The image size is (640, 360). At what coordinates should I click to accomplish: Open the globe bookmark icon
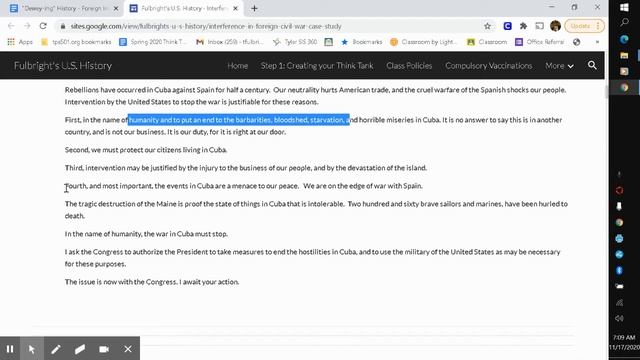[x=576, y=42]
